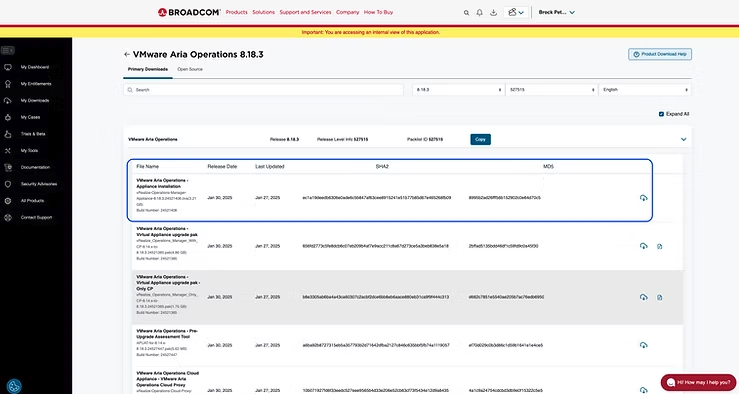Go back using the arrow beside the title
The image size is (739, 394).
pyautogui.click(x=127, y=55)
